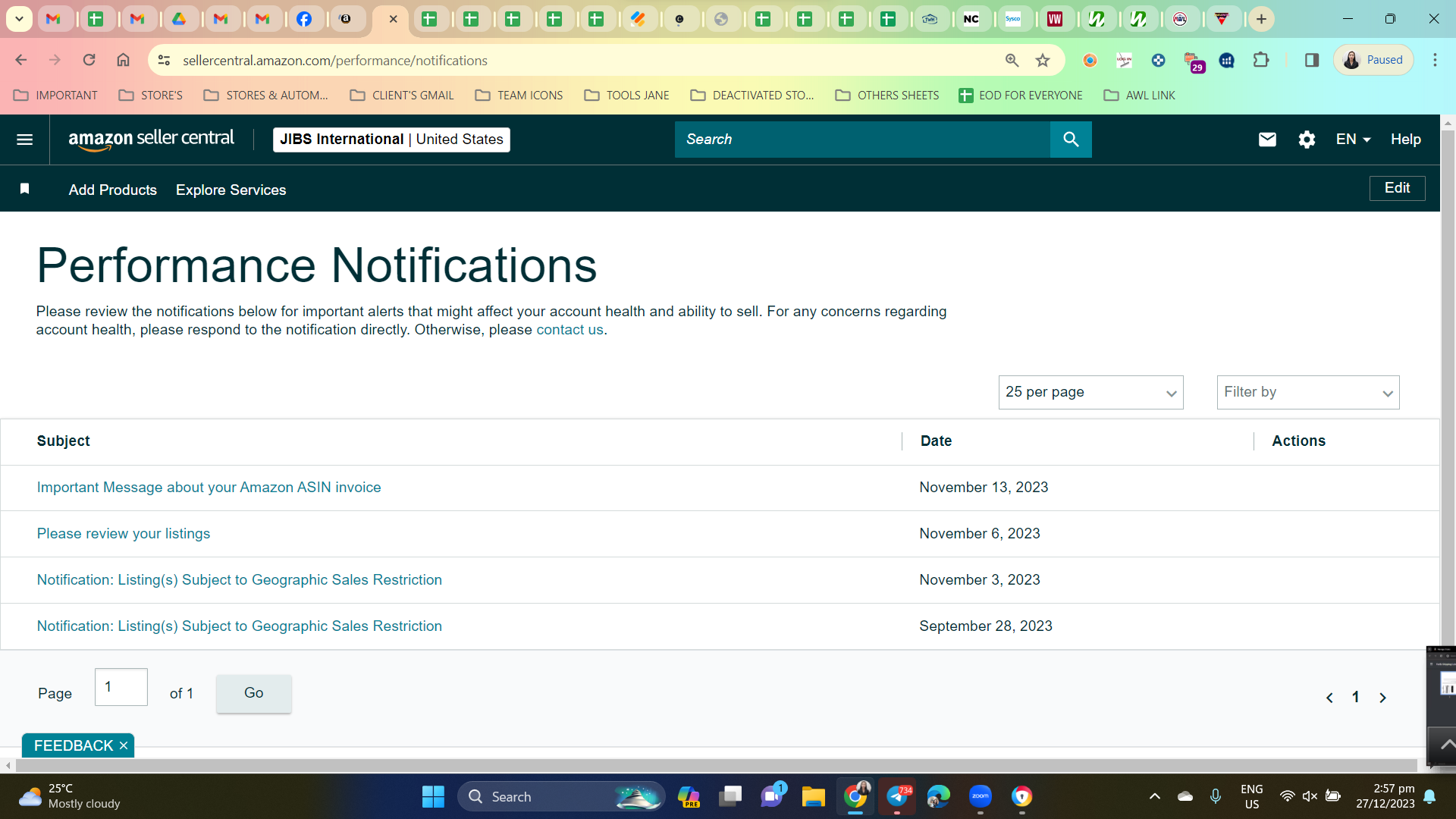Viewport: 1456px width, 819px height.
Task: Click the contact us link
Action: (x=570, y=330)
